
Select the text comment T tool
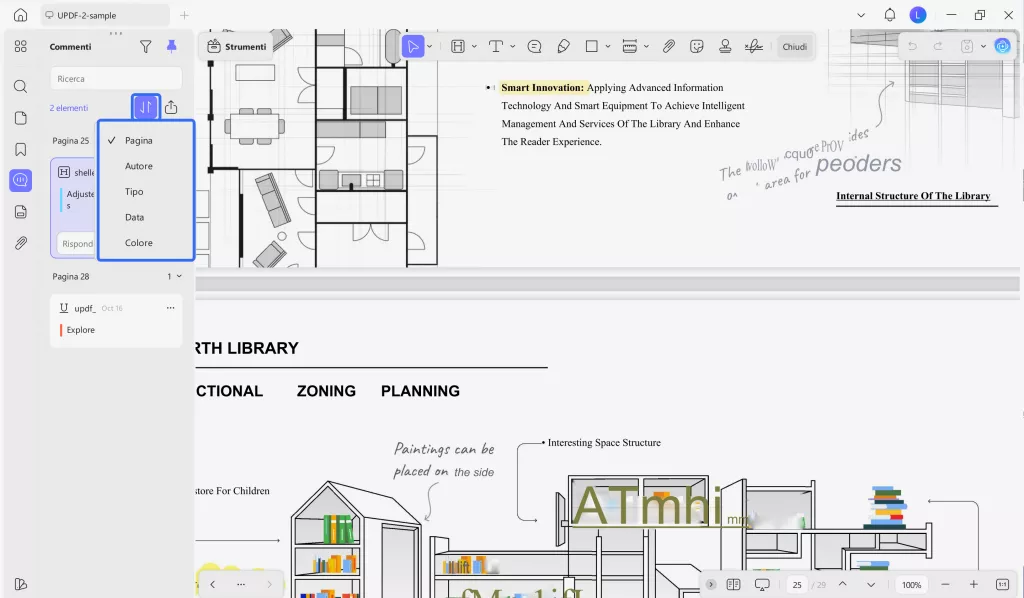pyautogui.click(x=496, y=46)
